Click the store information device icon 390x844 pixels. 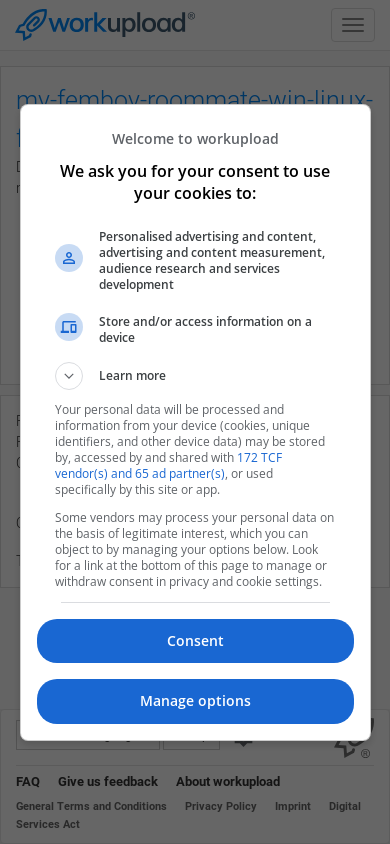coord(69,327)
